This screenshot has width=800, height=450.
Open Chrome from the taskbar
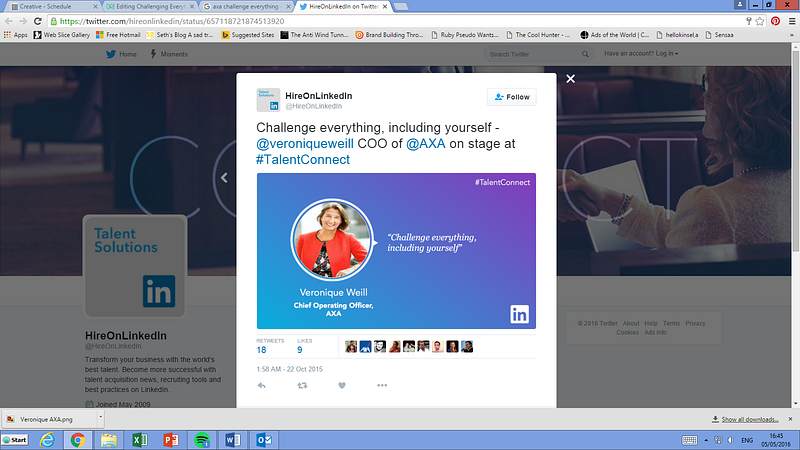pyautogui.click(x=78, y=440)
